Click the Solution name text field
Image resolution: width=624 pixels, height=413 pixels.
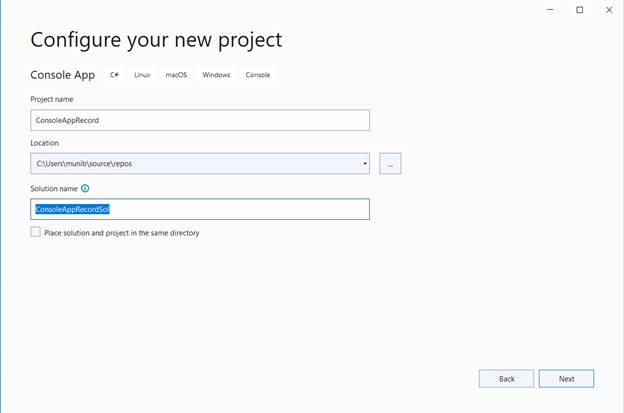point(200,209)
